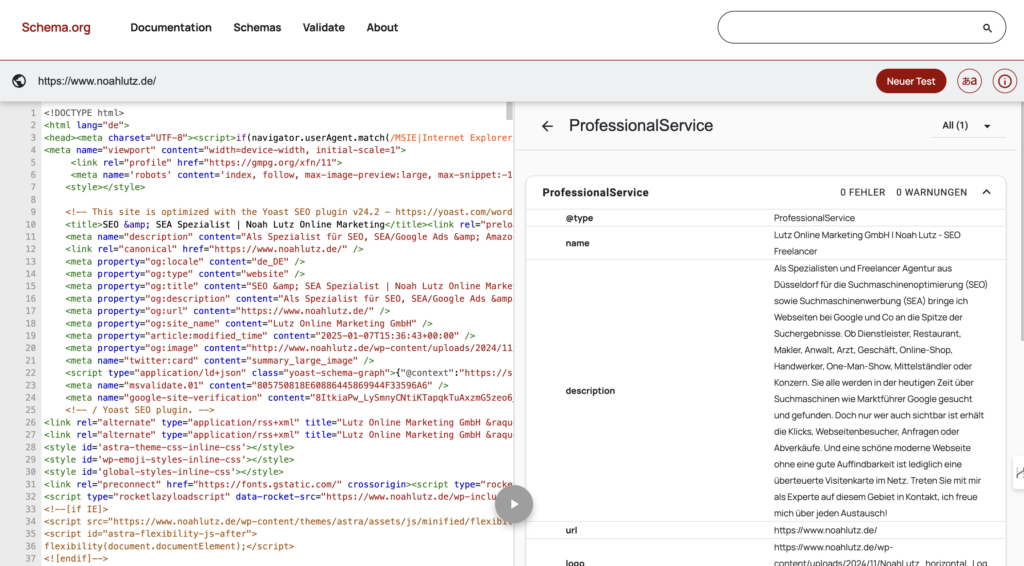Open the info icon button
Viewport: 1024px width, 566px height.
coord(1004,81)
